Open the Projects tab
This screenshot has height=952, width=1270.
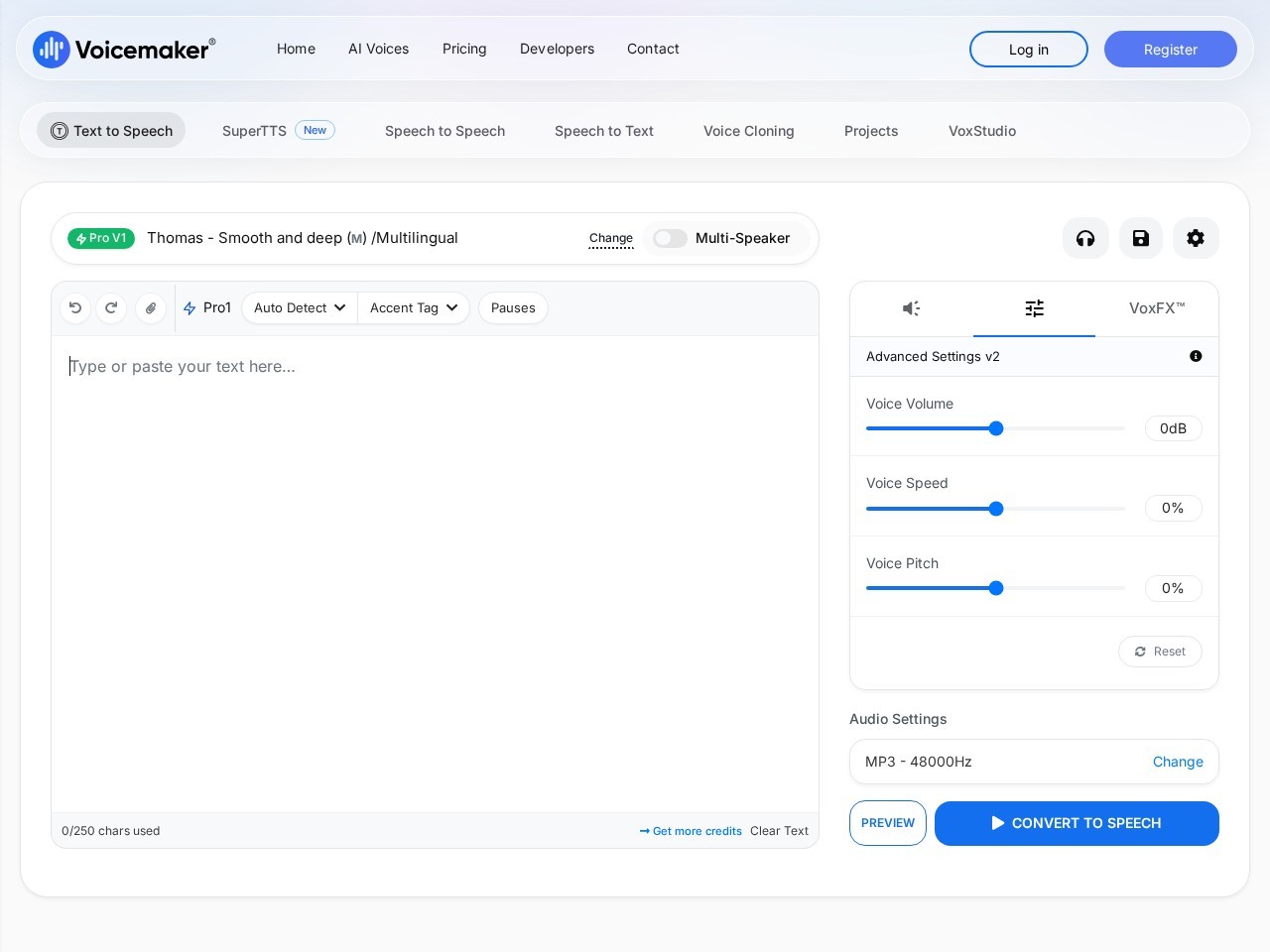pos(871,131)
